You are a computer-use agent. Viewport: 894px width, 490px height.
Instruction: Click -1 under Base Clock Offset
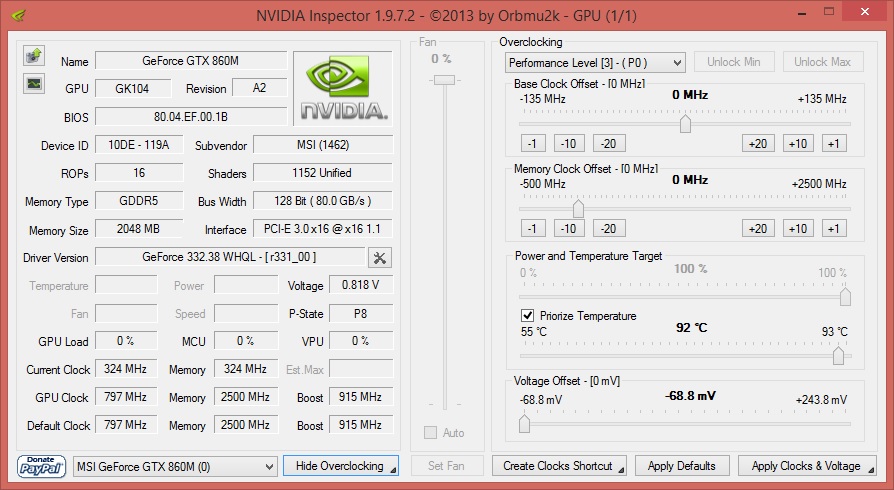[x=533, y=143]
